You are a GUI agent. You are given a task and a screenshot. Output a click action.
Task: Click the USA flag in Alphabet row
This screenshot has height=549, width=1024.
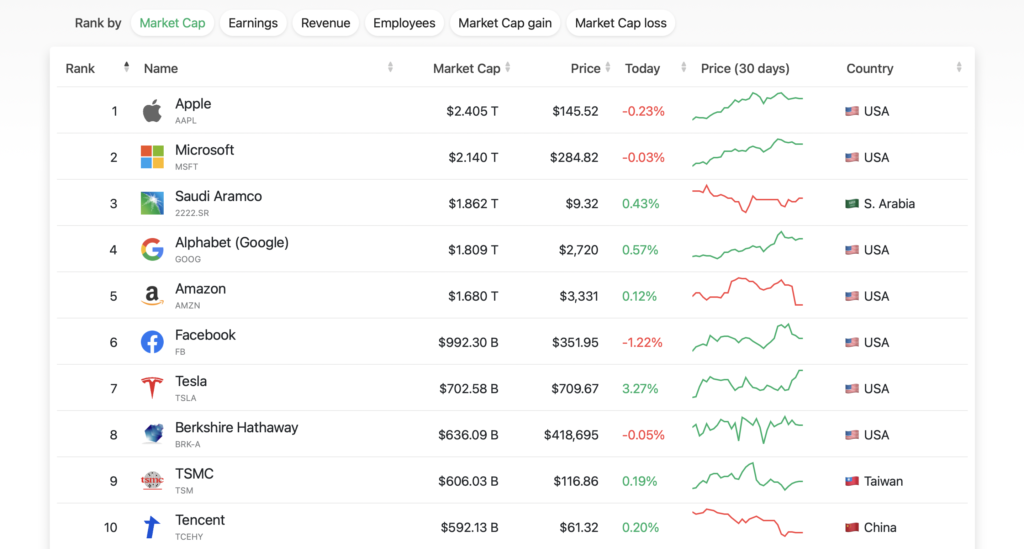(x=852, y=250)
